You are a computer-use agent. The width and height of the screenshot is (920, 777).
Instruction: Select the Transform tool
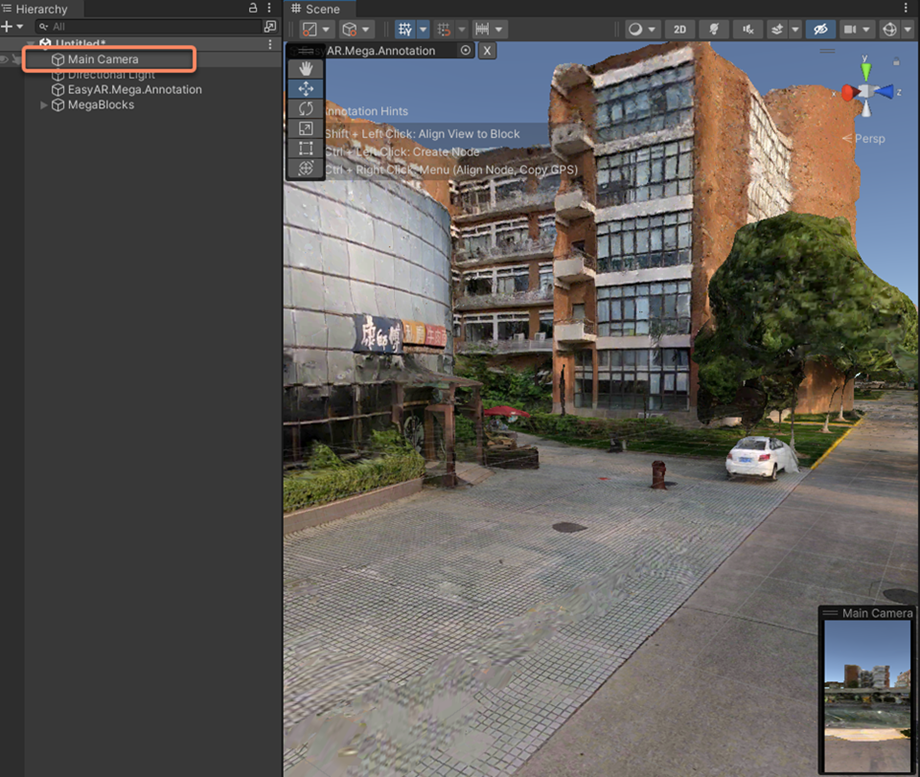(x=306, y=168)
